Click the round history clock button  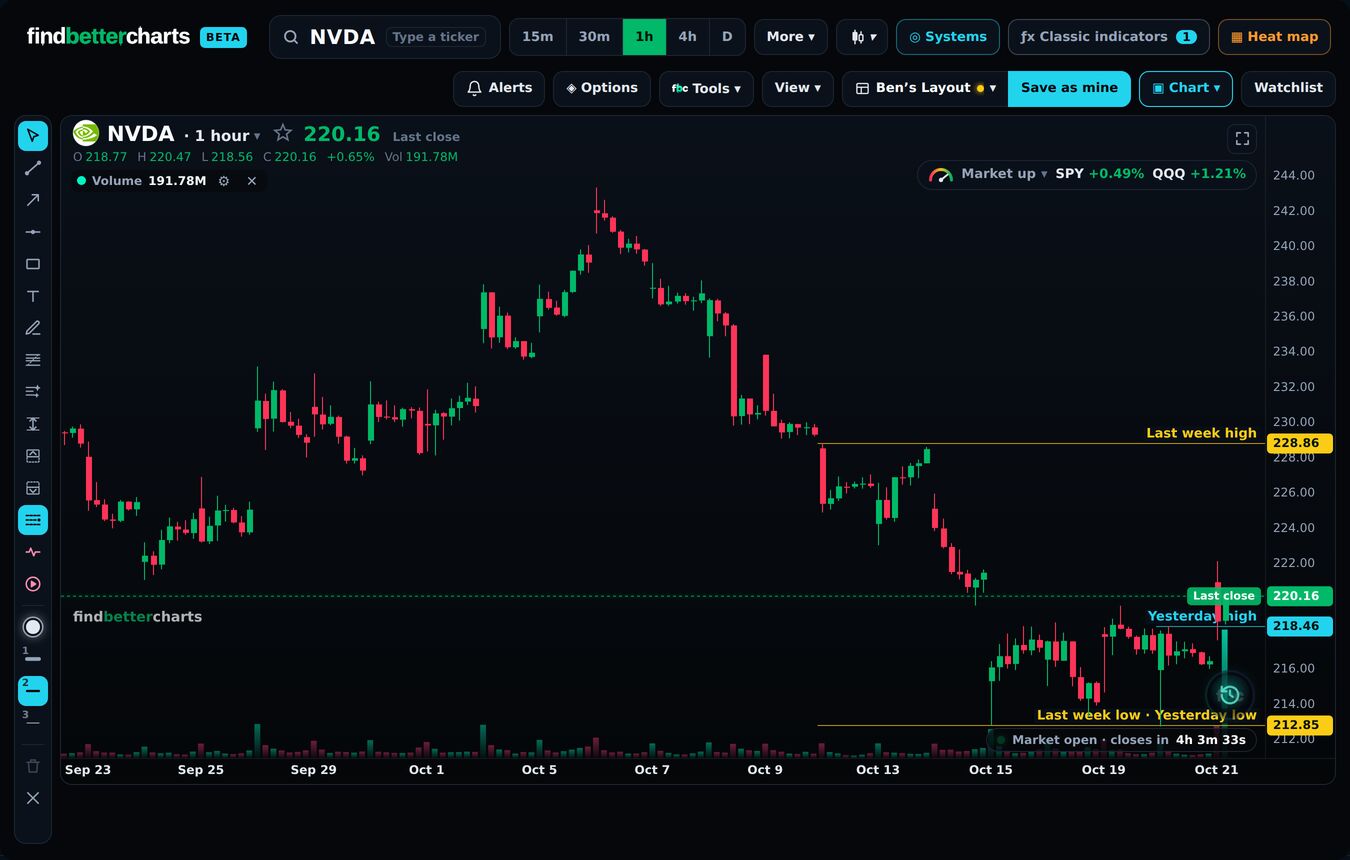(1230, 695)
